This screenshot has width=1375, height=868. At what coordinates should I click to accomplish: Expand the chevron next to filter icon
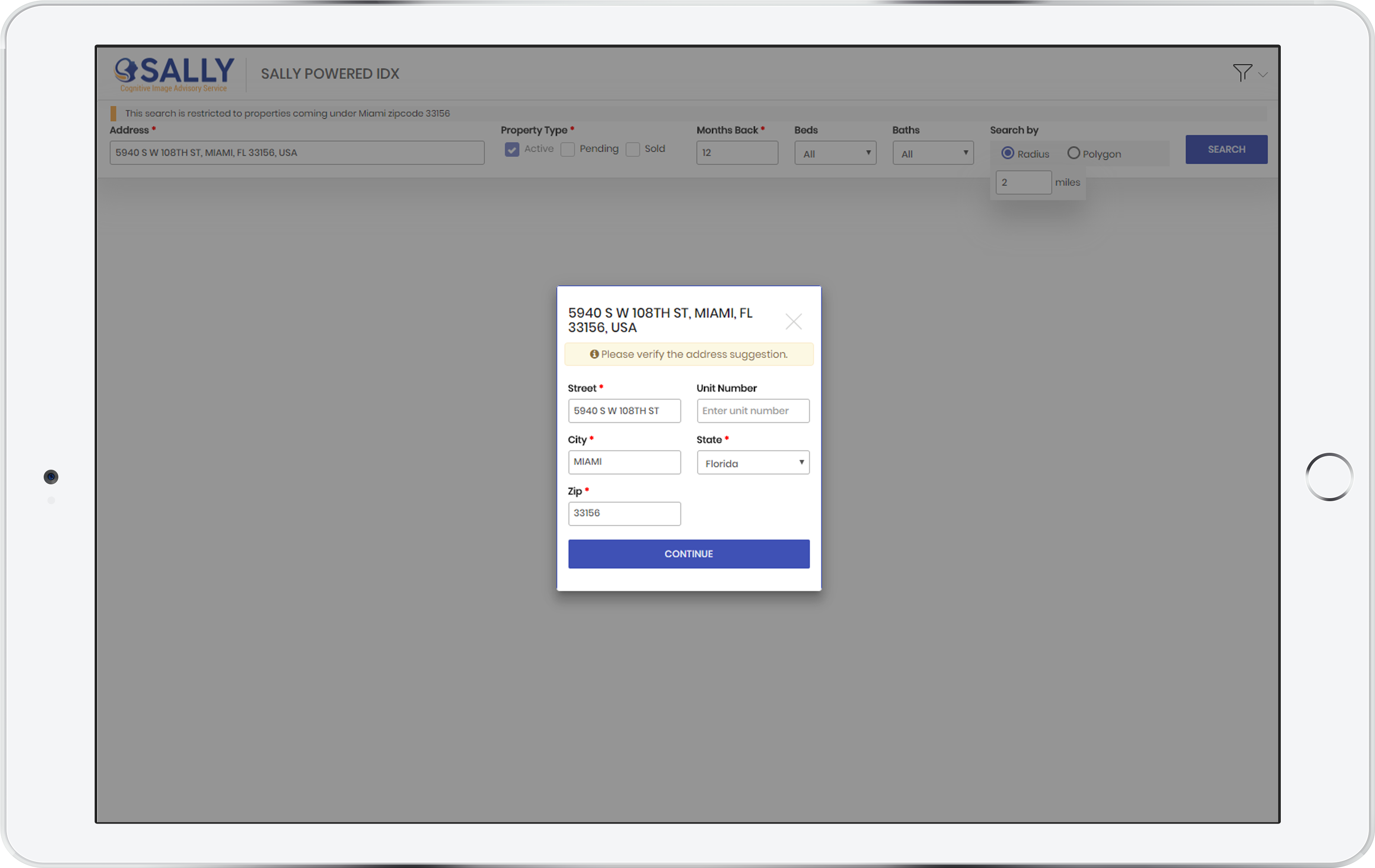1263,75
